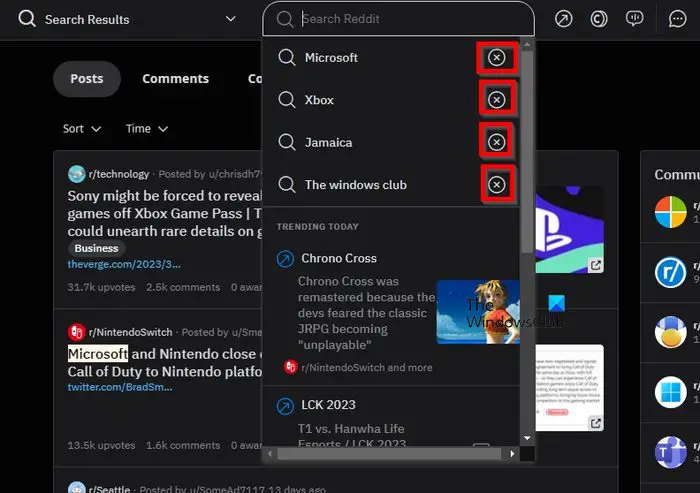Click r/NintendoSwitch and more in trending
Viewport: 700px width, 493px height.
coord(367,368)
